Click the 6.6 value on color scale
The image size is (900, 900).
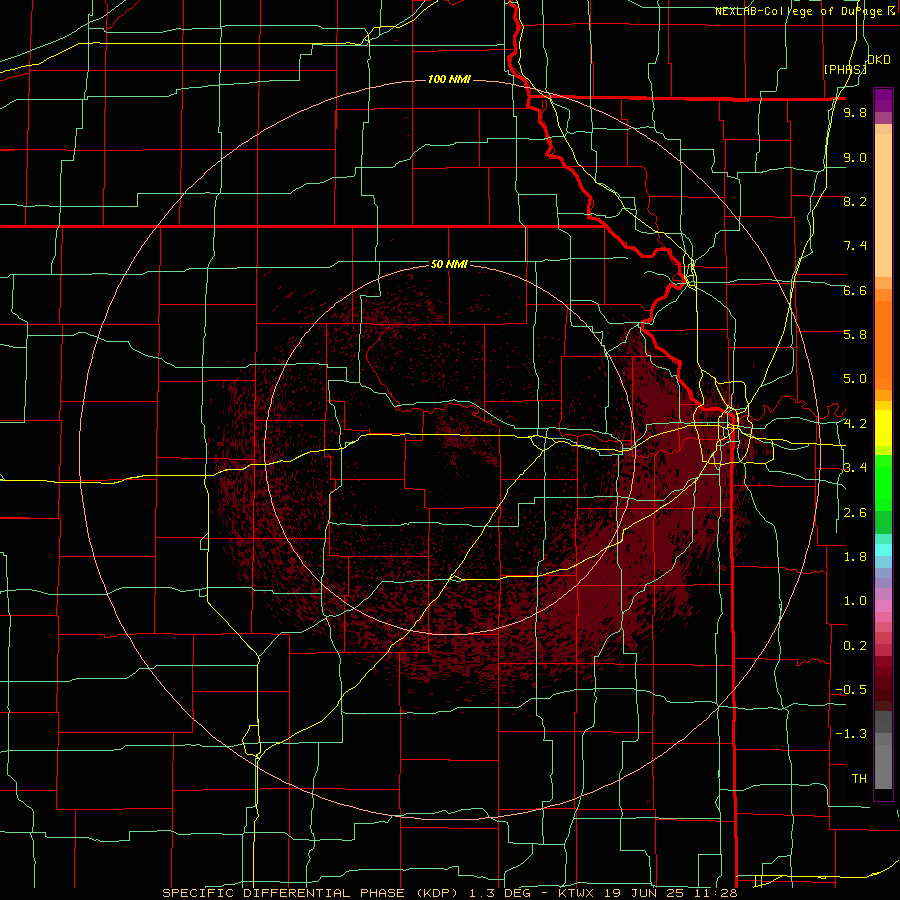coord(855,290)
